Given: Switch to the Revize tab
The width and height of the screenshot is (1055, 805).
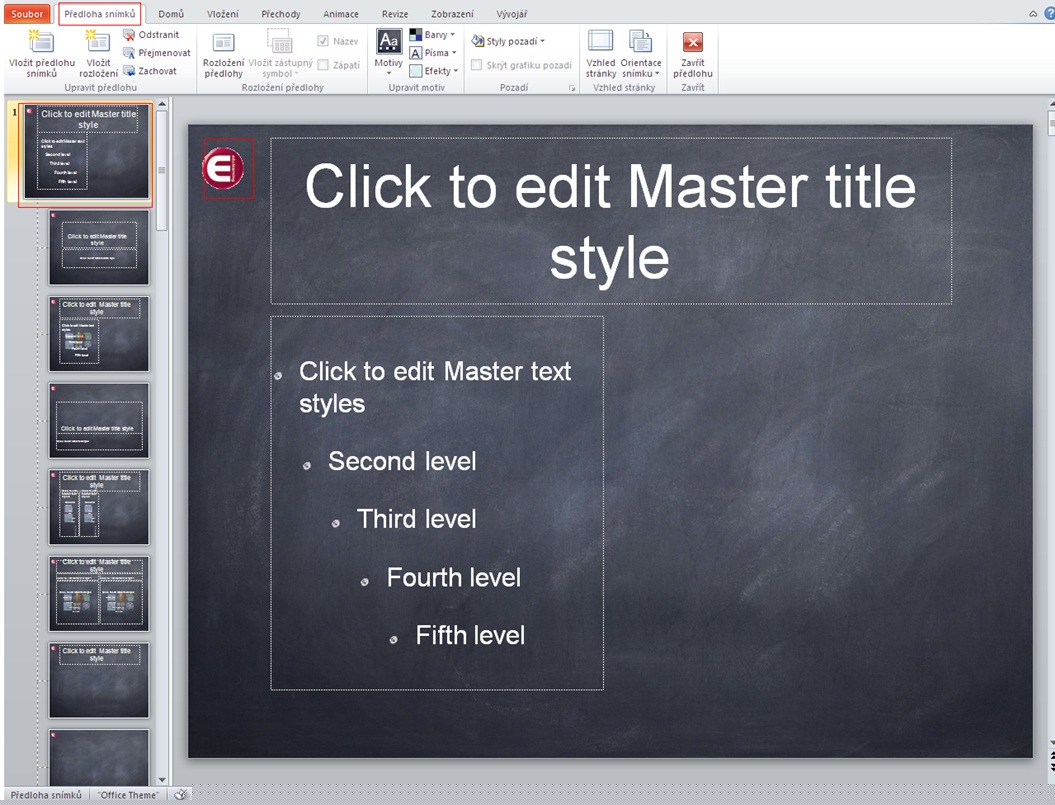Looking at the screenshot, I should pyautogui.click(x=395, y=13).
